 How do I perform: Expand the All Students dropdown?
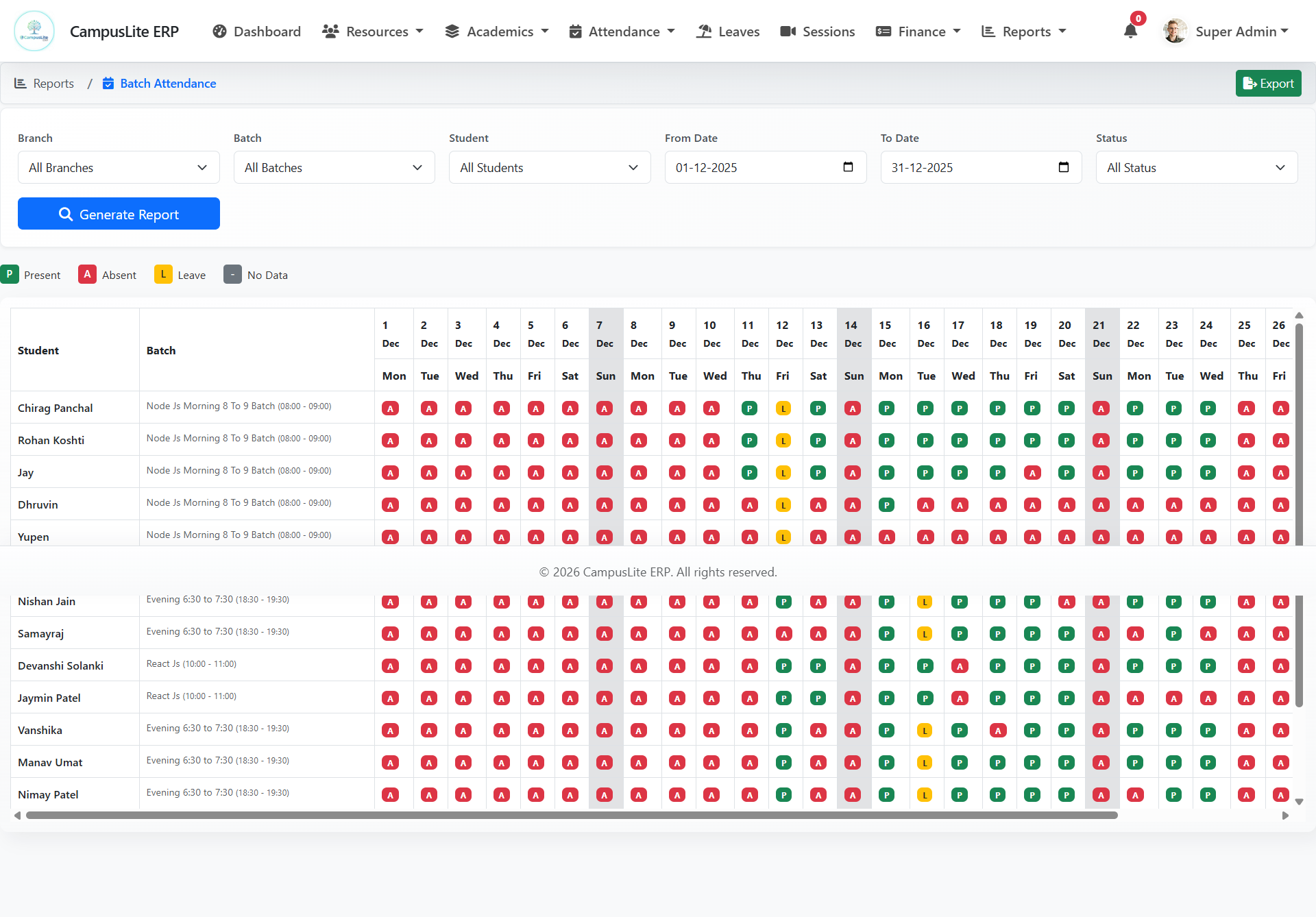pyautogui.click(x=549, y=168)
